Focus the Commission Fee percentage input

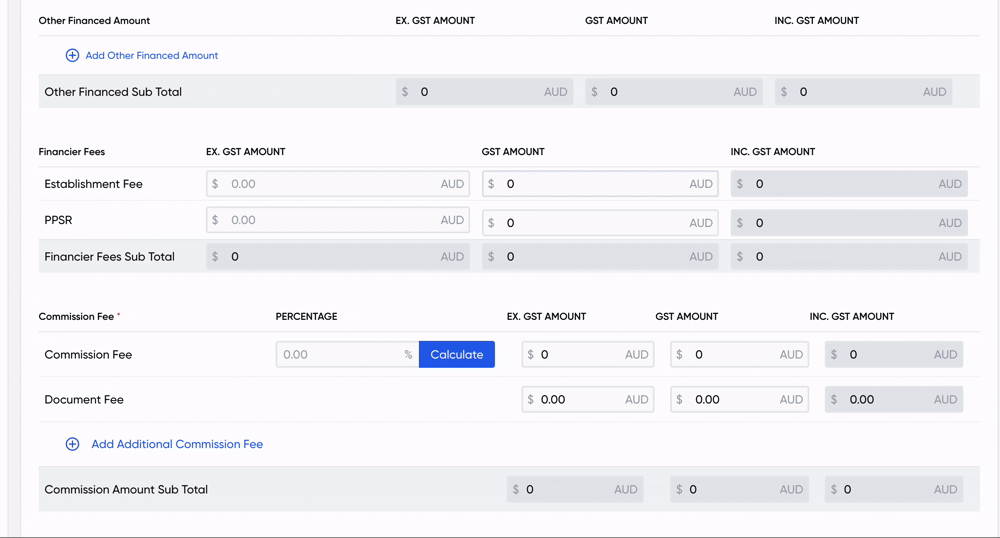(x=340, y=355)
